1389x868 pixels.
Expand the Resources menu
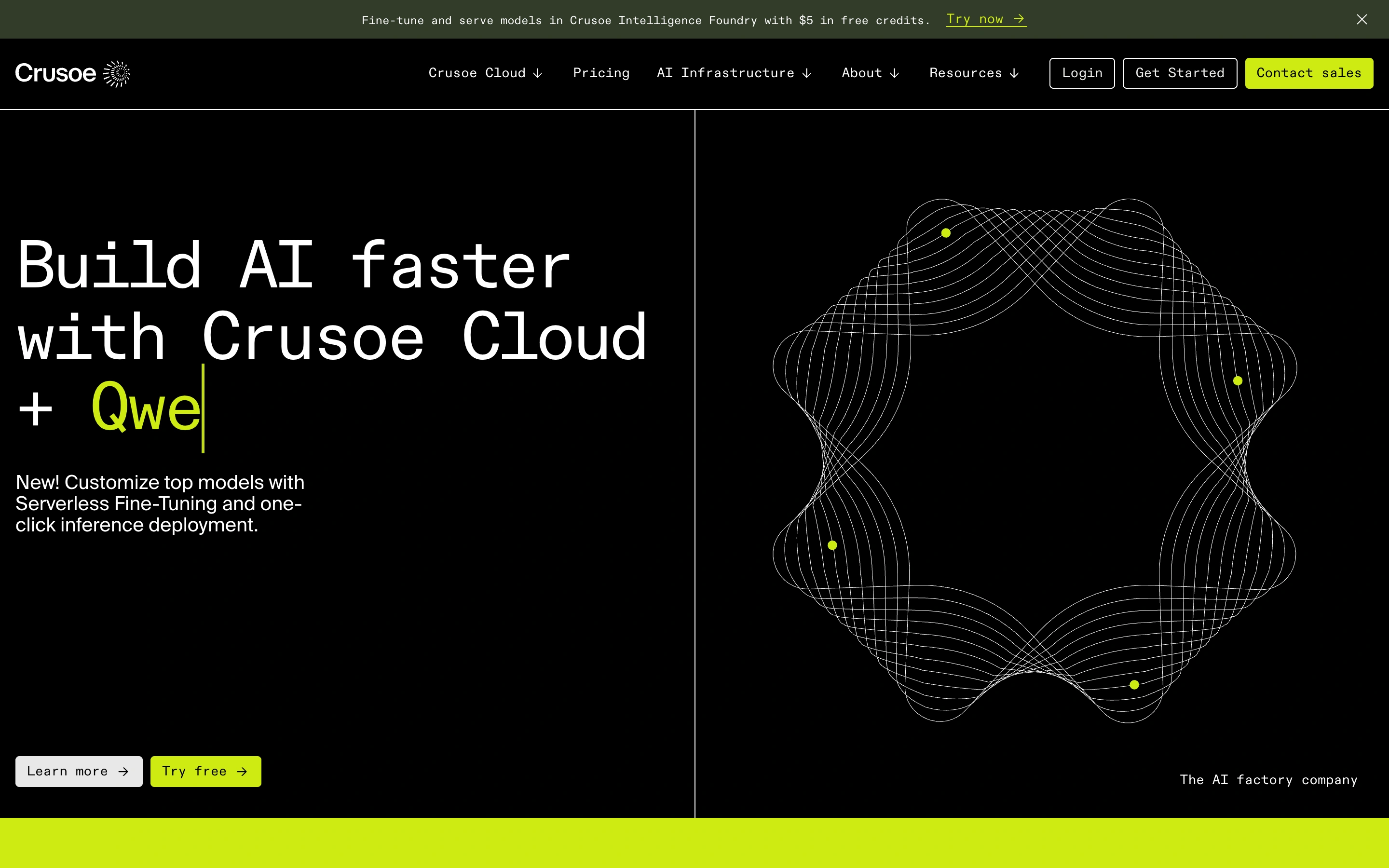974,73
